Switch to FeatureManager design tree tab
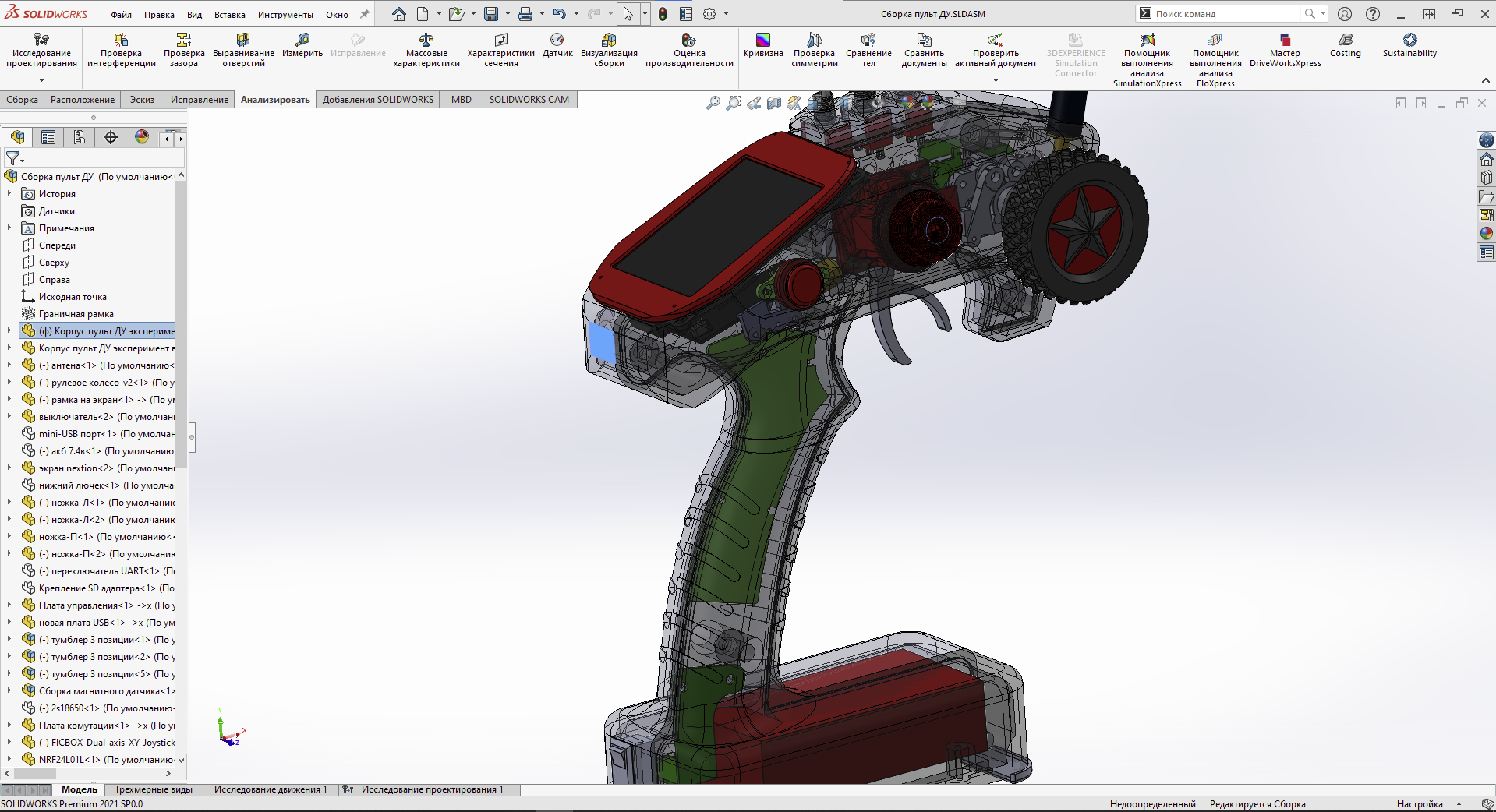This screenshot has height=812, width=1496. (x=17, y=138)
